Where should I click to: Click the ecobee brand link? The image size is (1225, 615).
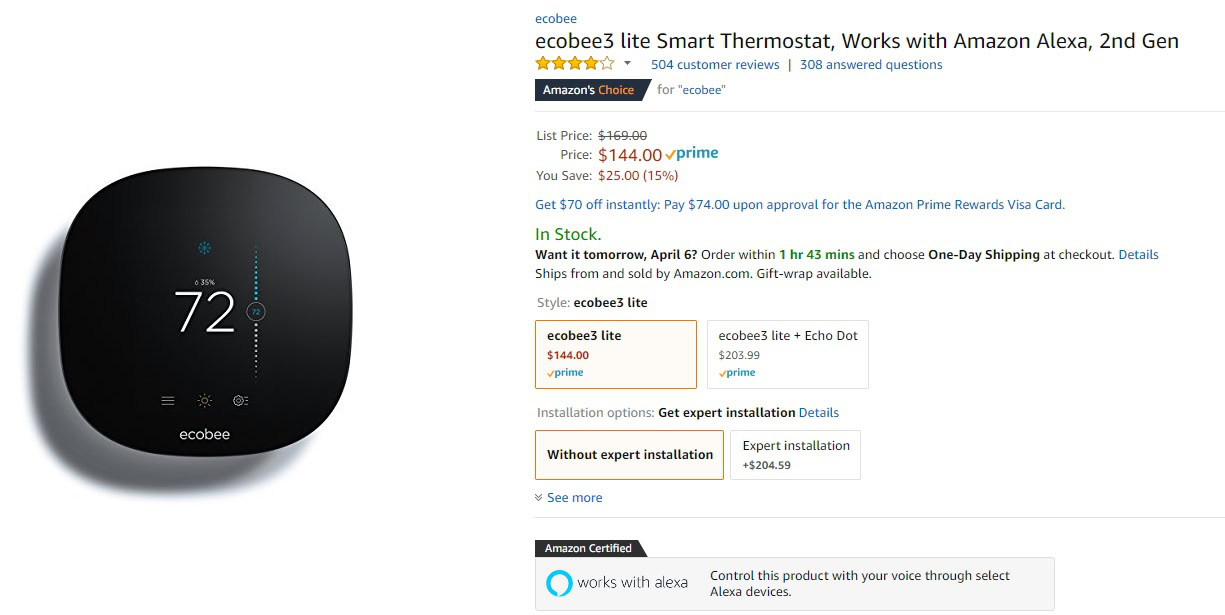pyautogui.click(x=555, y=19)
